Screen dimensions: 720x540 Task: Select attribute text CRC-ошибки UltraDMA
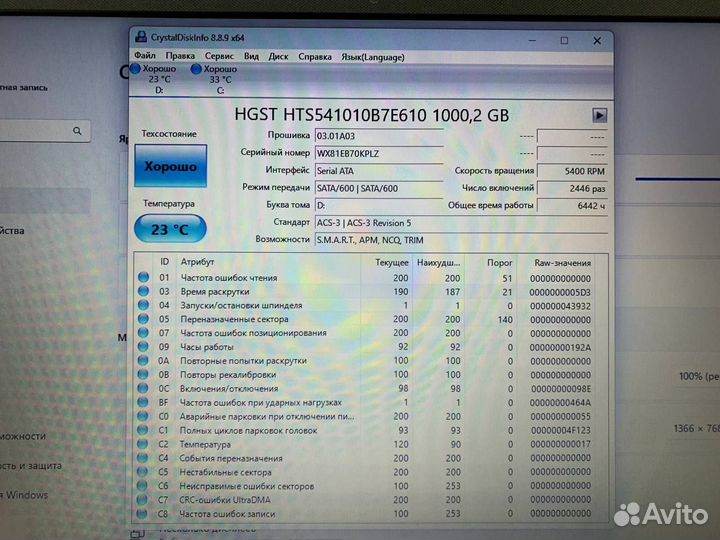(225, 500)
